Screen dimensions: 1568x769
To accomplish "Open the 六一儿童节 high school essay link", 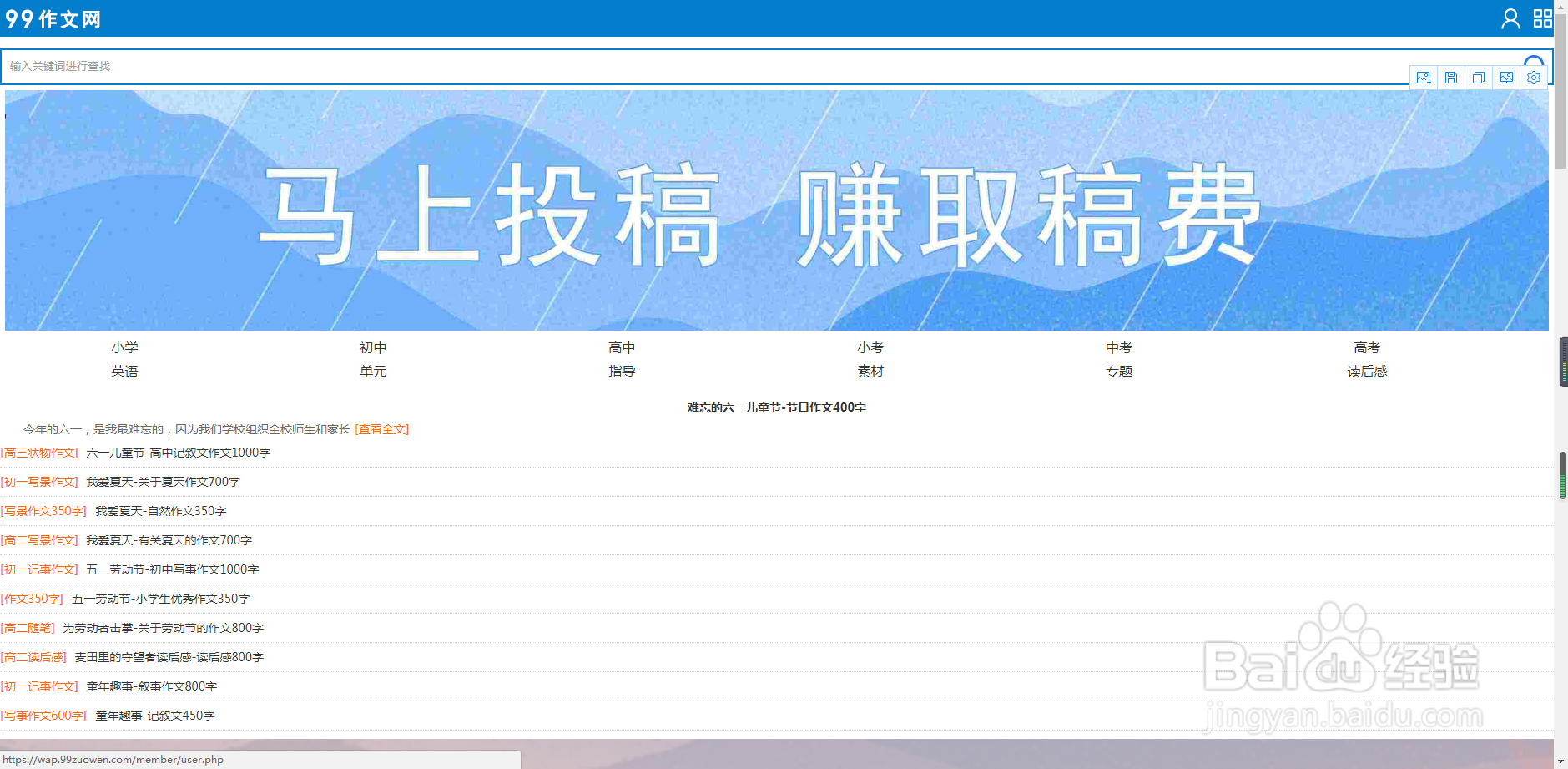I will 178,452.
